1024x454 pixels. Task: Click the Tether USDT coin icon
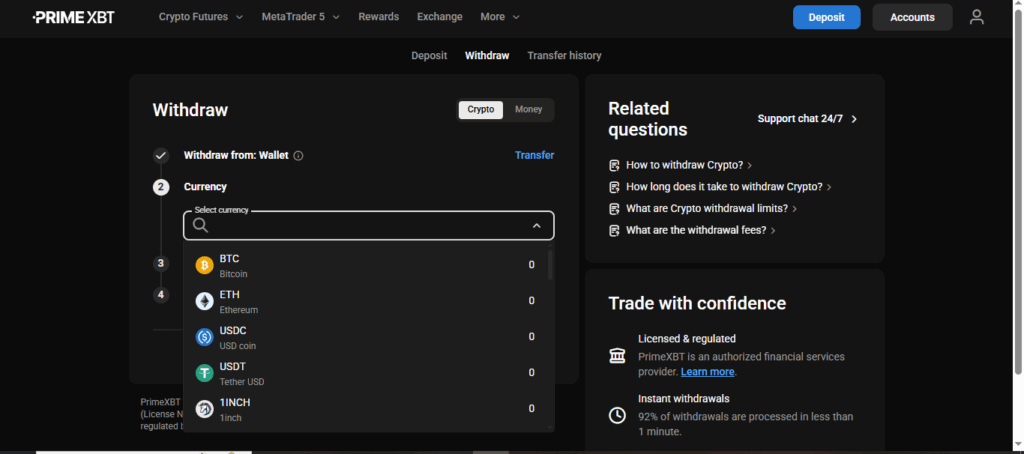click(204, 373)
